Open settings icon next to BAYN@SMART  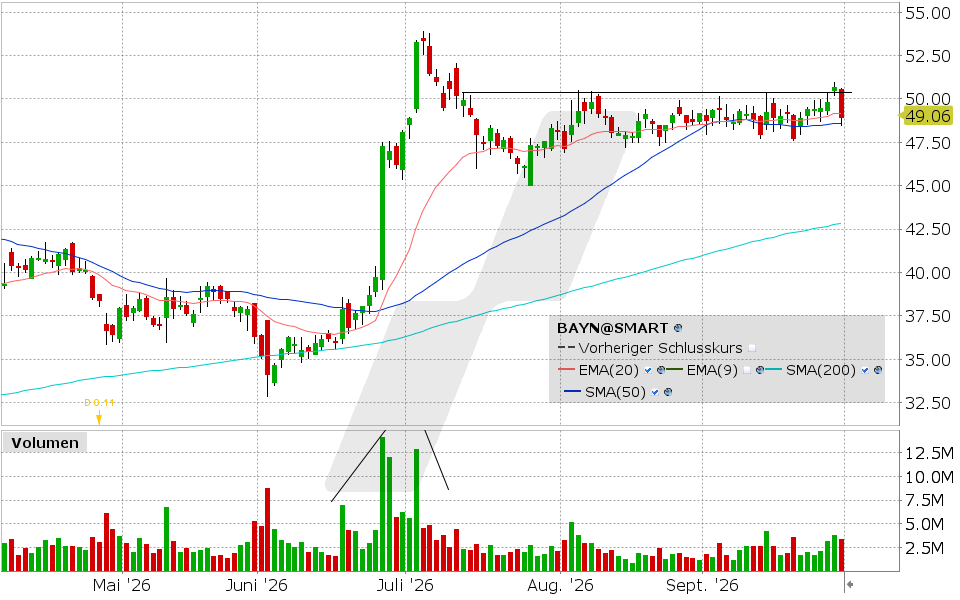click(678, 328)
